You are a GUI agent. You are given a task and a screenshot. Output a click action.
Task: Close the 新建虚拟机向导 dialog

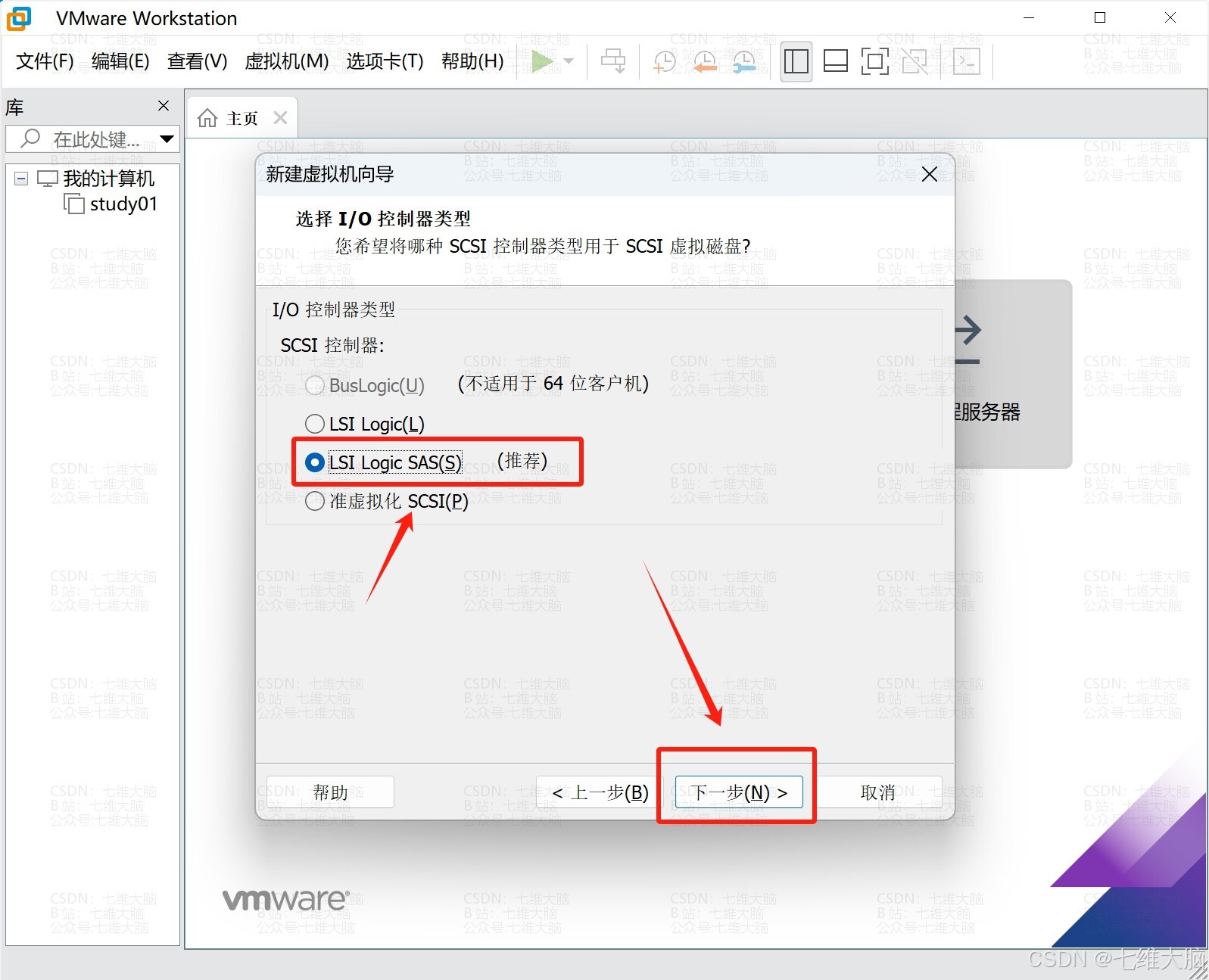pyautogui.click(x=930, y=175)
